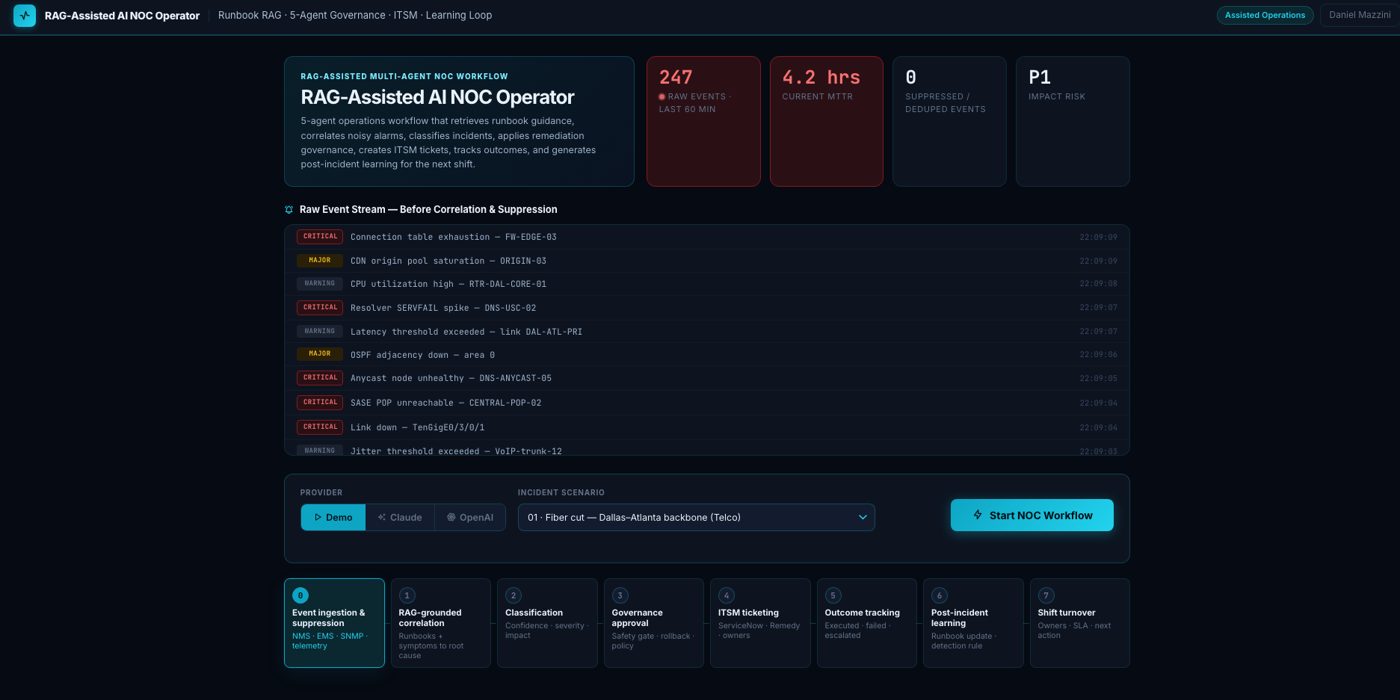
Task: Click the Daniel Mazzini user button
Action: click(x=1360, y=15)
